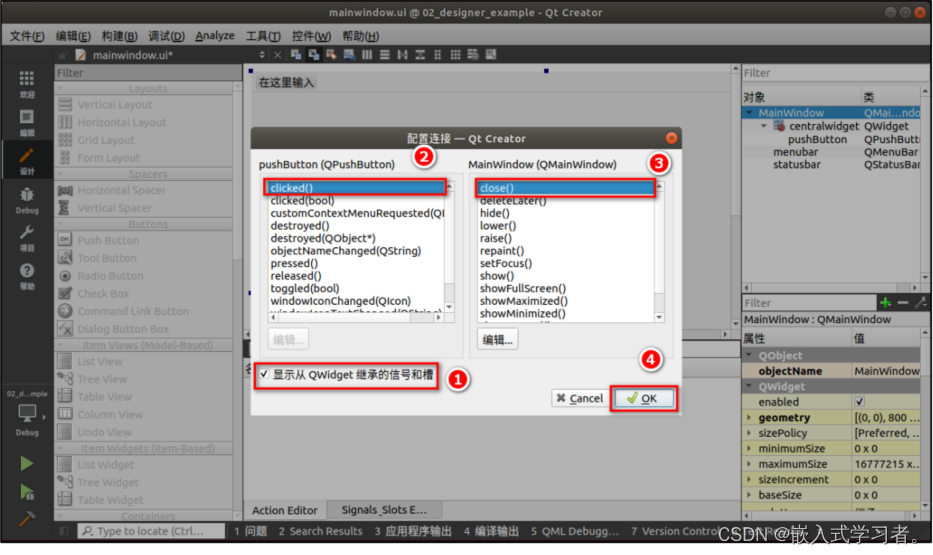This screenshot has height=555, width=933.
Task: Expand the minimumSize property
Action: tap(749, 449)
